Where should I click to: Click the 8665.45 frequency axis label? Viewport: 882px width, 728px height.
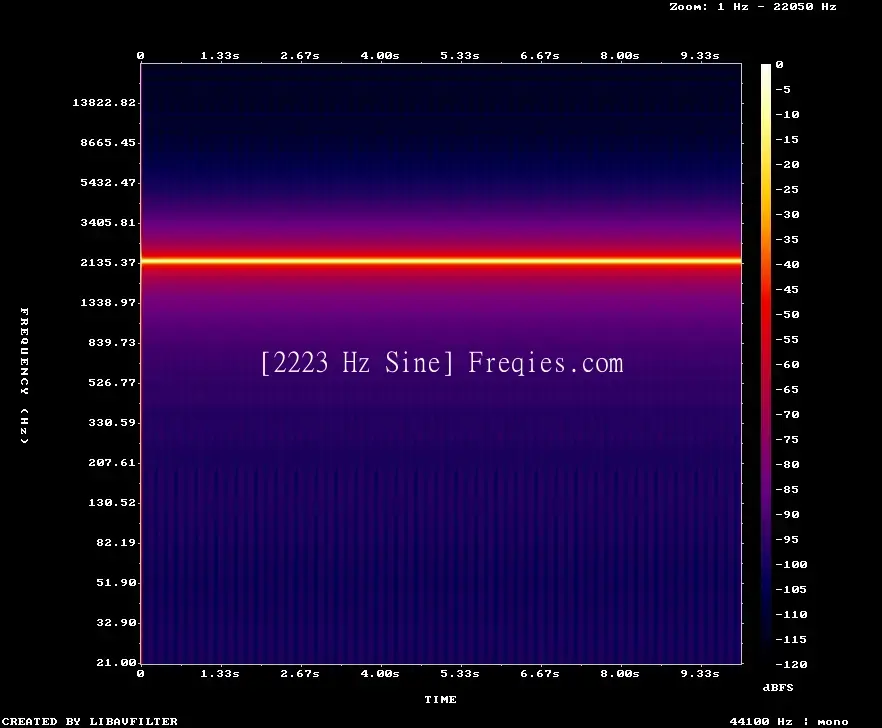(108, 142)
